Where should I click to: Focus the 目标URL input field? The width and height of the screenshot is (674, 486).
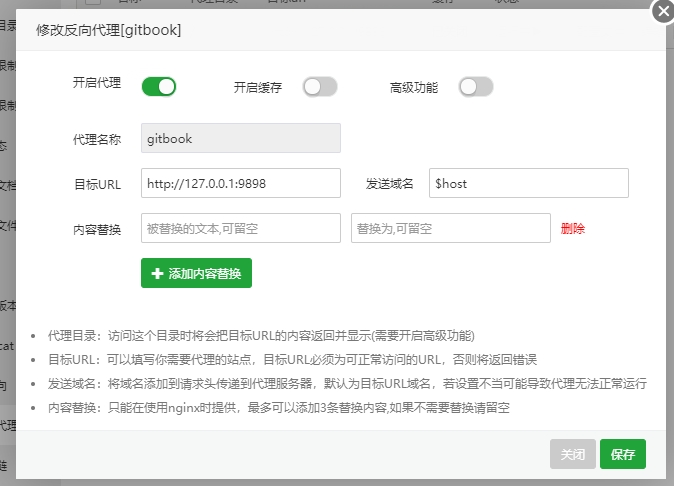click(x=241, y=183)
